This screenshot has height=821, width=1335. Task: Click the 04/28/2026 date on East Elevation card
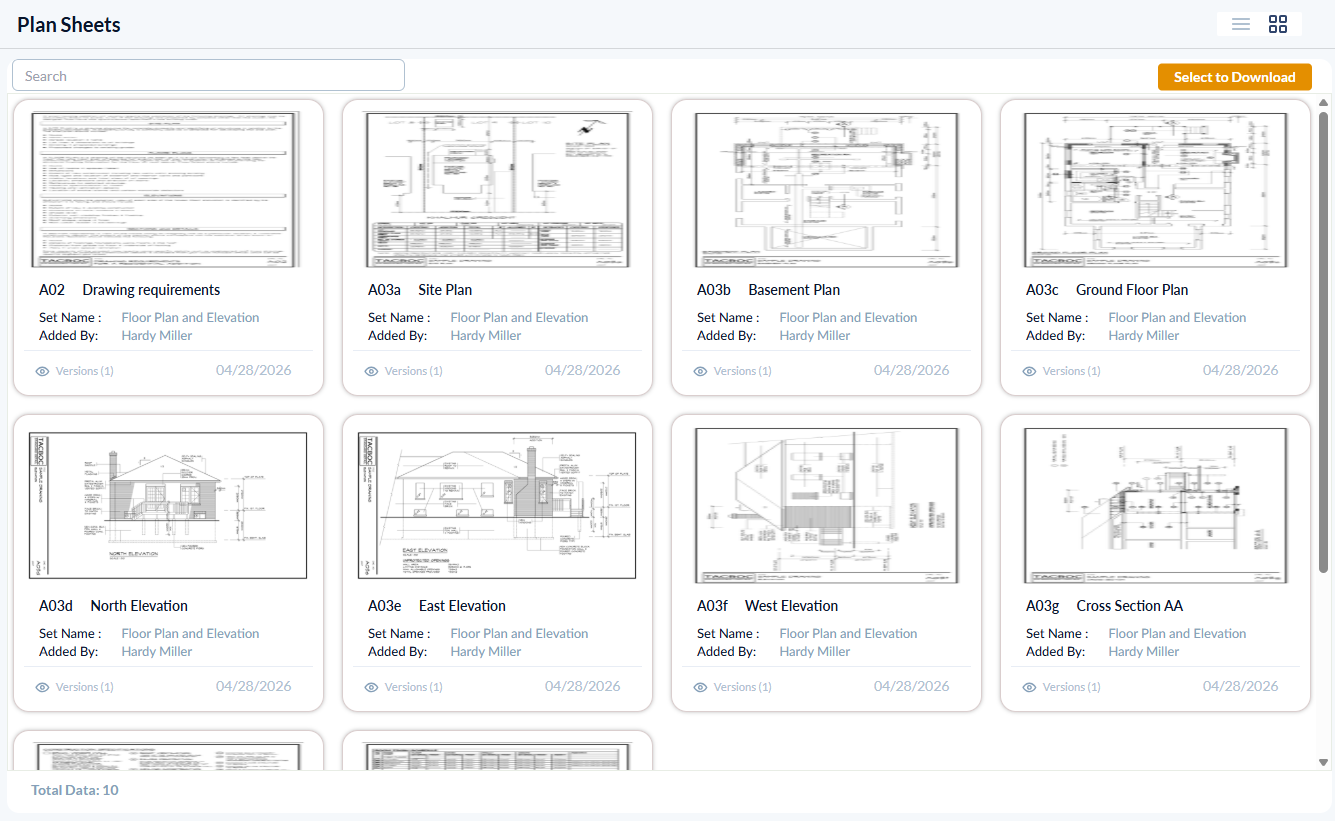[583, 686]
